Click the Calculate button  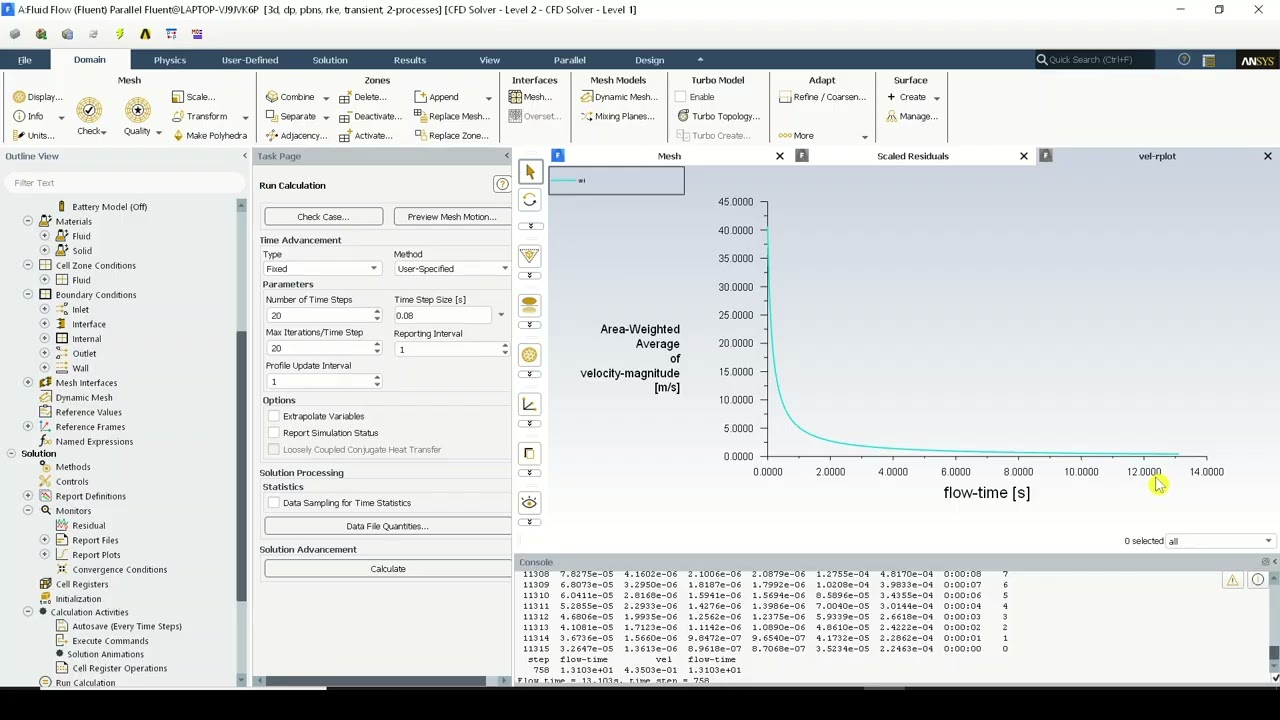click(x=387, y=569)
